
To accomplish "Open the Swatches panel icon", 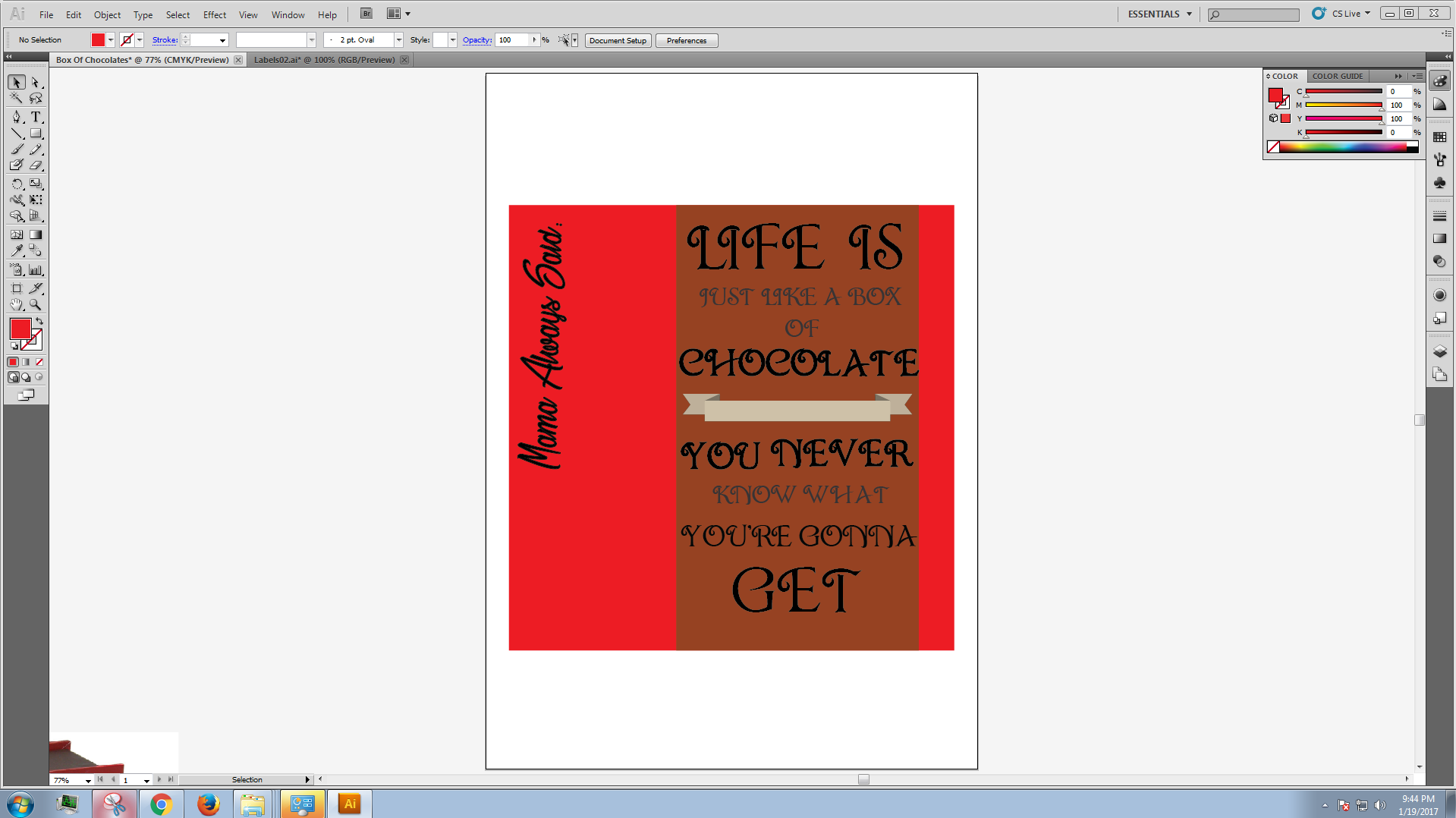I will point(1439,137).
